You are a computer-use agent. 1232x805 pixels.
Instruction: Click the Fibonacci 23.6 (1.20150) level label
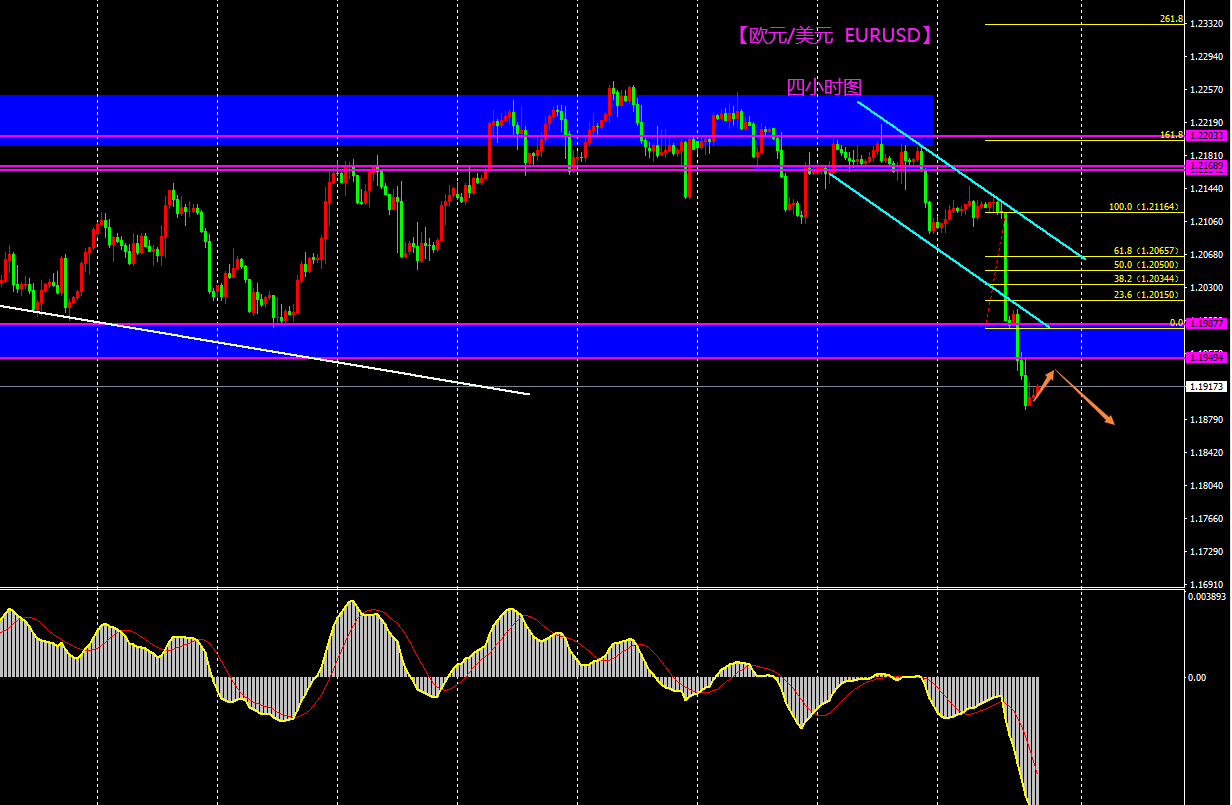click(x=1146, y=295)
